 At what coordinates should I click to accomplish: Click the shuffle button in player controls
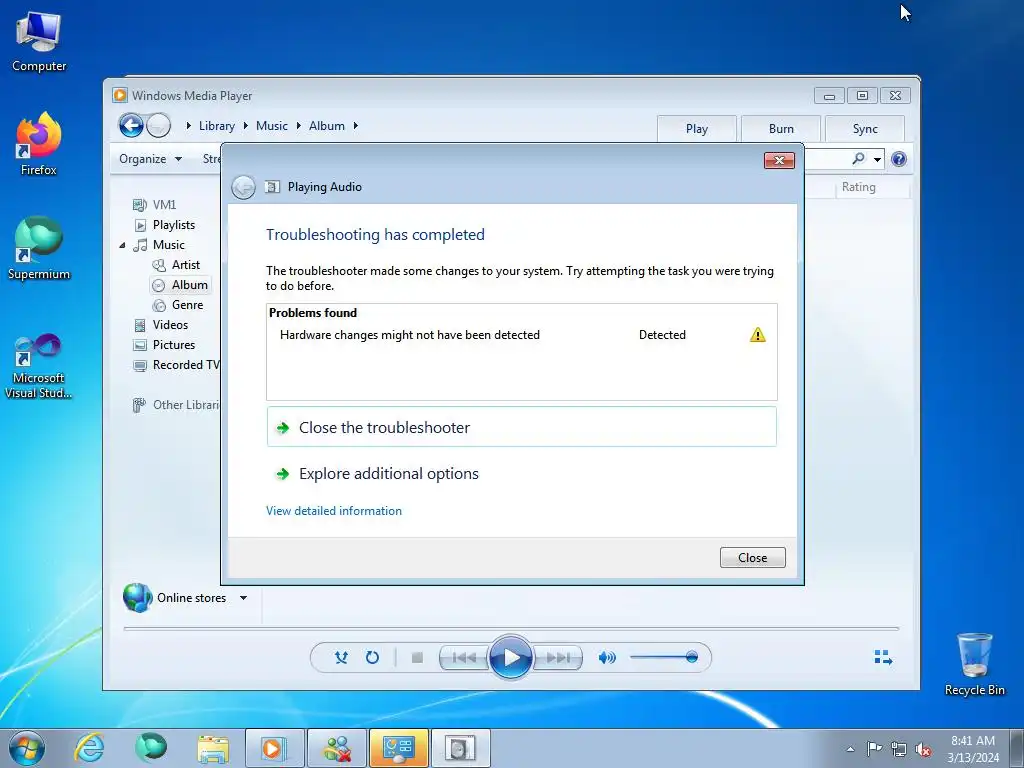click(341, 658)
